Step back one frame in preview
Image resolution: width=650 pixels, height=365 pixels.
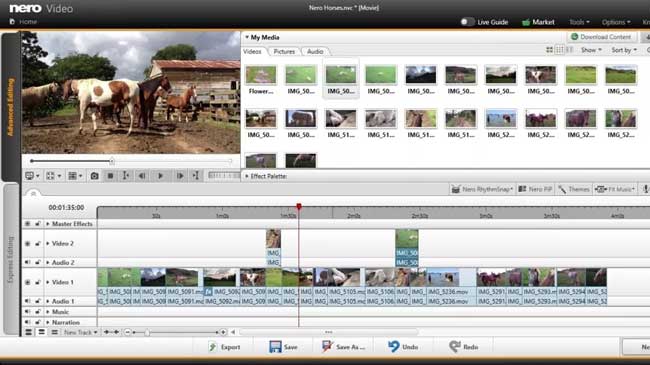(142, 176)
